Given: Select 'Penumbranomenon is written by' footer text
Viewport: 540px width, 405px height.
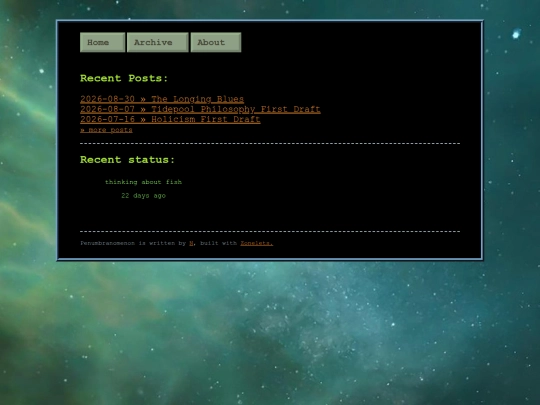Looking at the screenshot, I should 133,243.
